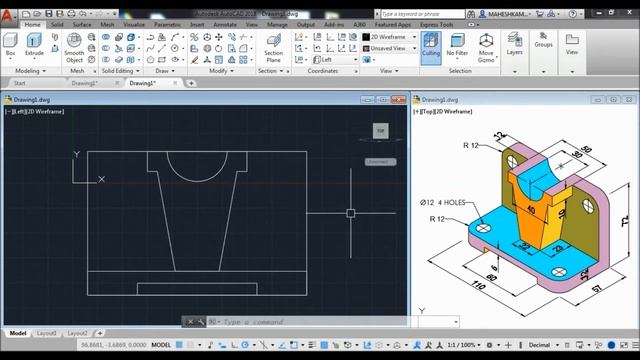Click MODEL space toggle in status bar

point(161,345)
